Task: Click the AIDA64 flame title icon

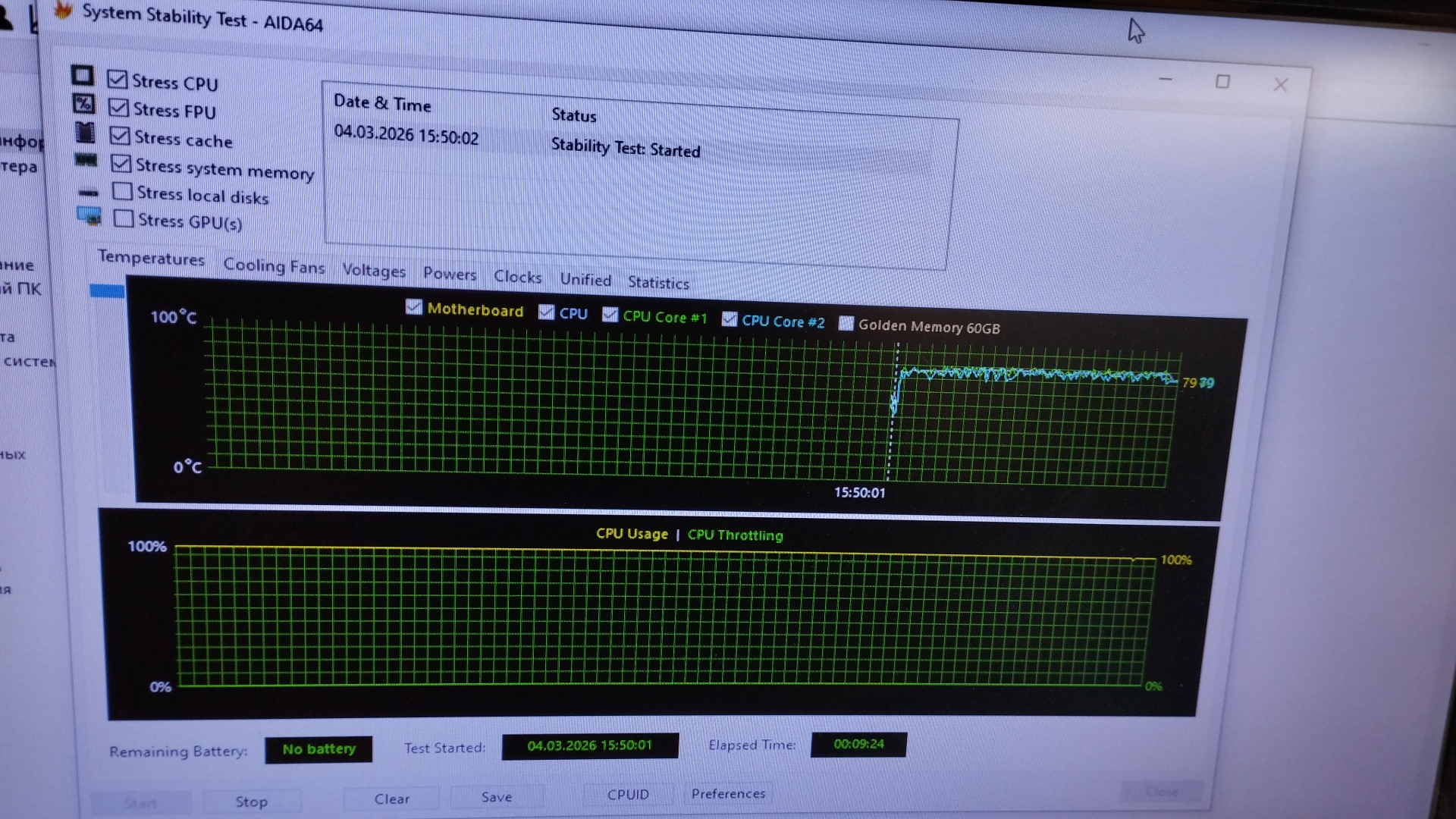Action: pyautogui.click(x=64, y=11)
